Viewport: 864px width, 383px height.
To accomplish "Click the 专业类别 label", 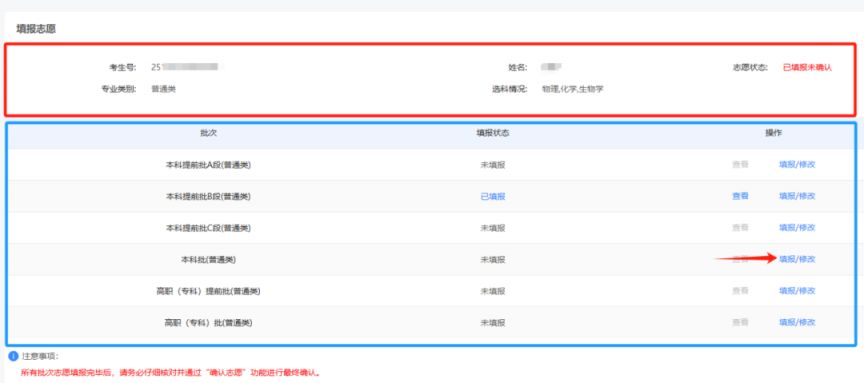I will pyautogui.click(x=118, y=89).
